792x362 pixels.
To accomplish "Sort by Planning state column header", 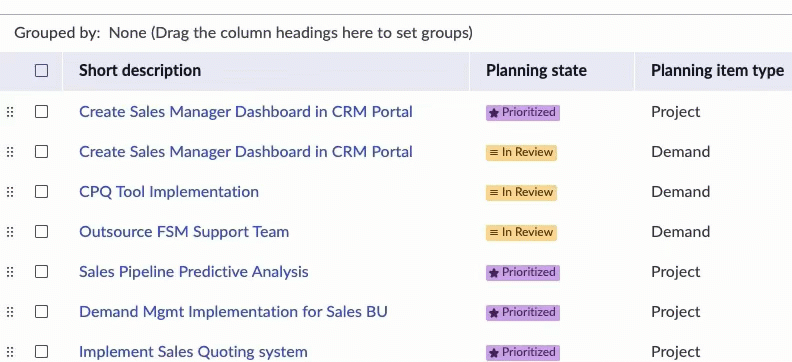I will point(536,71).
